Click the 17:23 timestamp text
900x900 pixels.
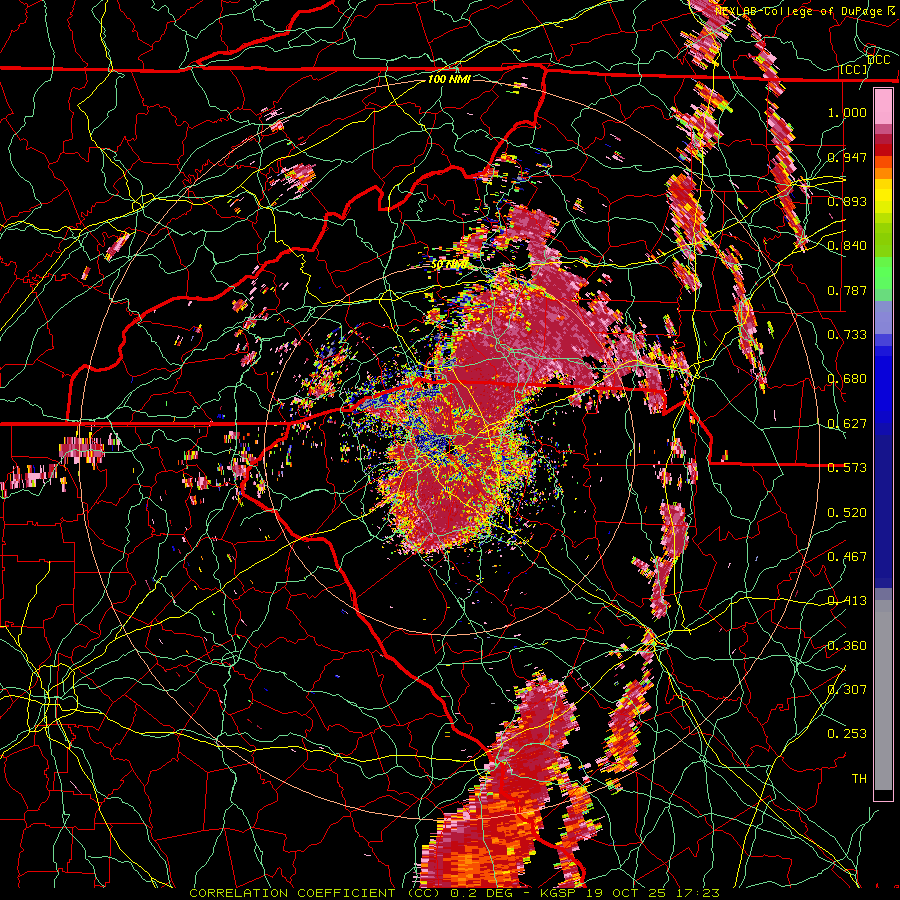tap(697, 893)
